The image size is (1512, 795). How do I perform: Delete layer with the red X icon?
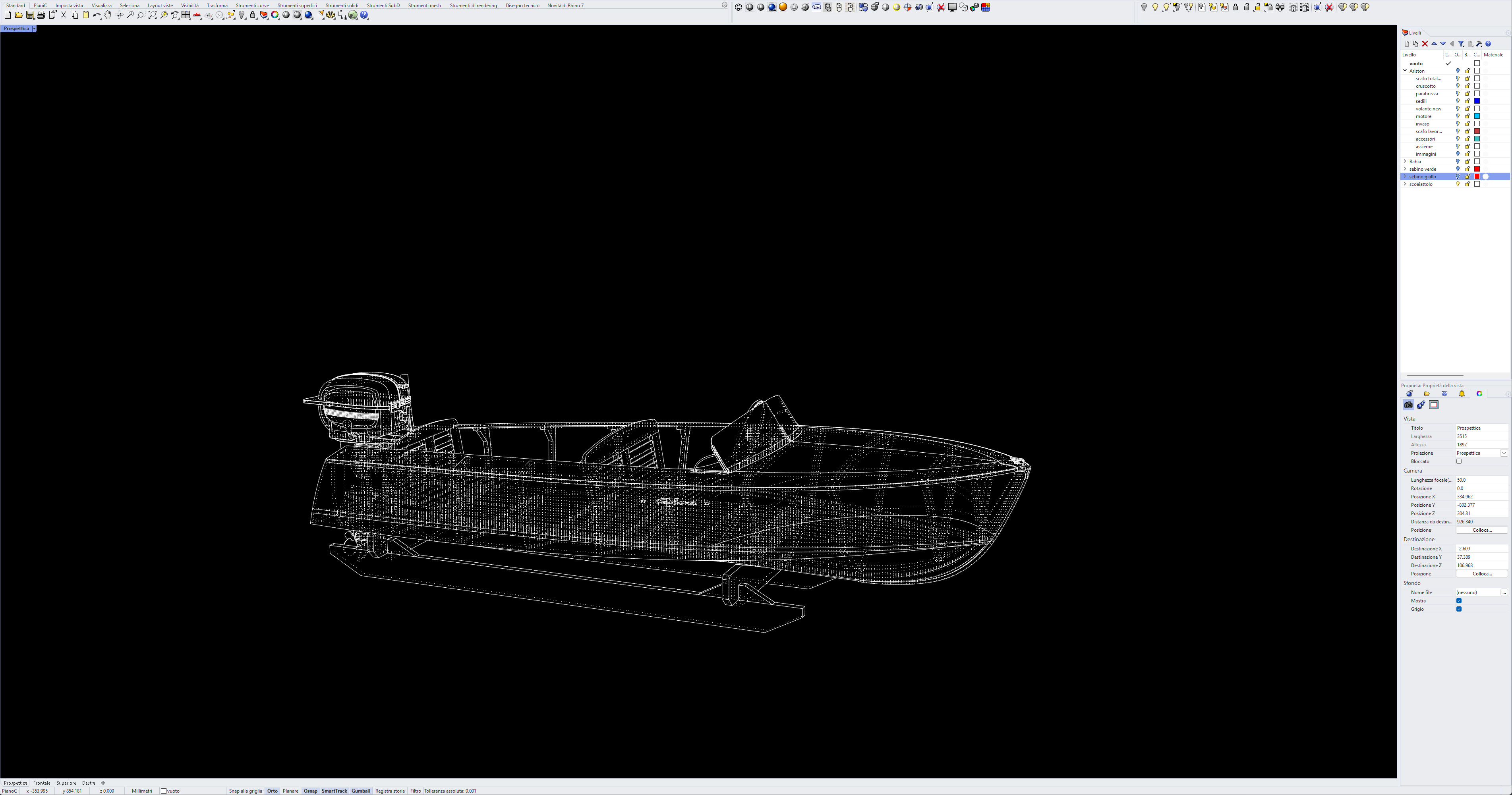1425,44
